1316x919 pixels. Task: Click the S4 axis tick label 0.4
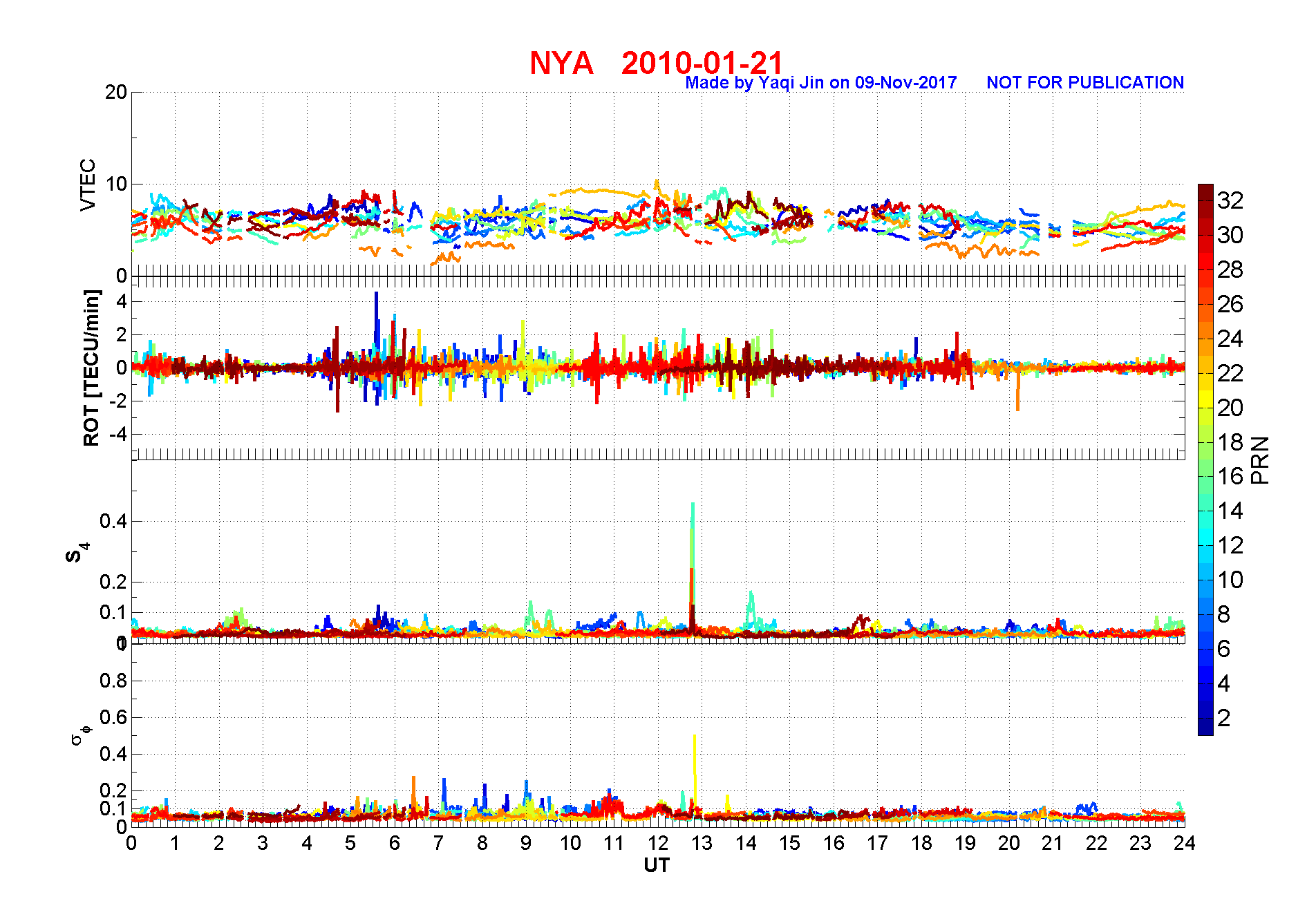pos(114,521)
